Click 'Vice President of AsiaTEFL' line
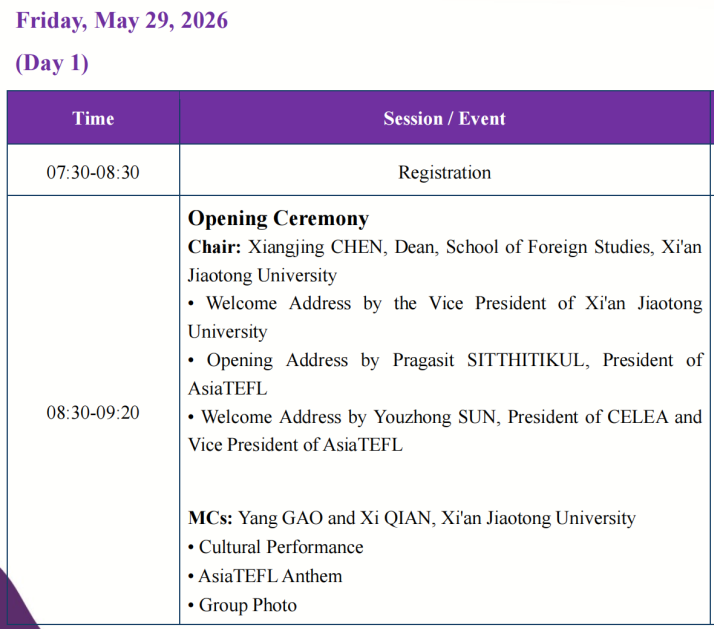Image resolution: width=714 pixels, height=629 pixels. point(296,445)
